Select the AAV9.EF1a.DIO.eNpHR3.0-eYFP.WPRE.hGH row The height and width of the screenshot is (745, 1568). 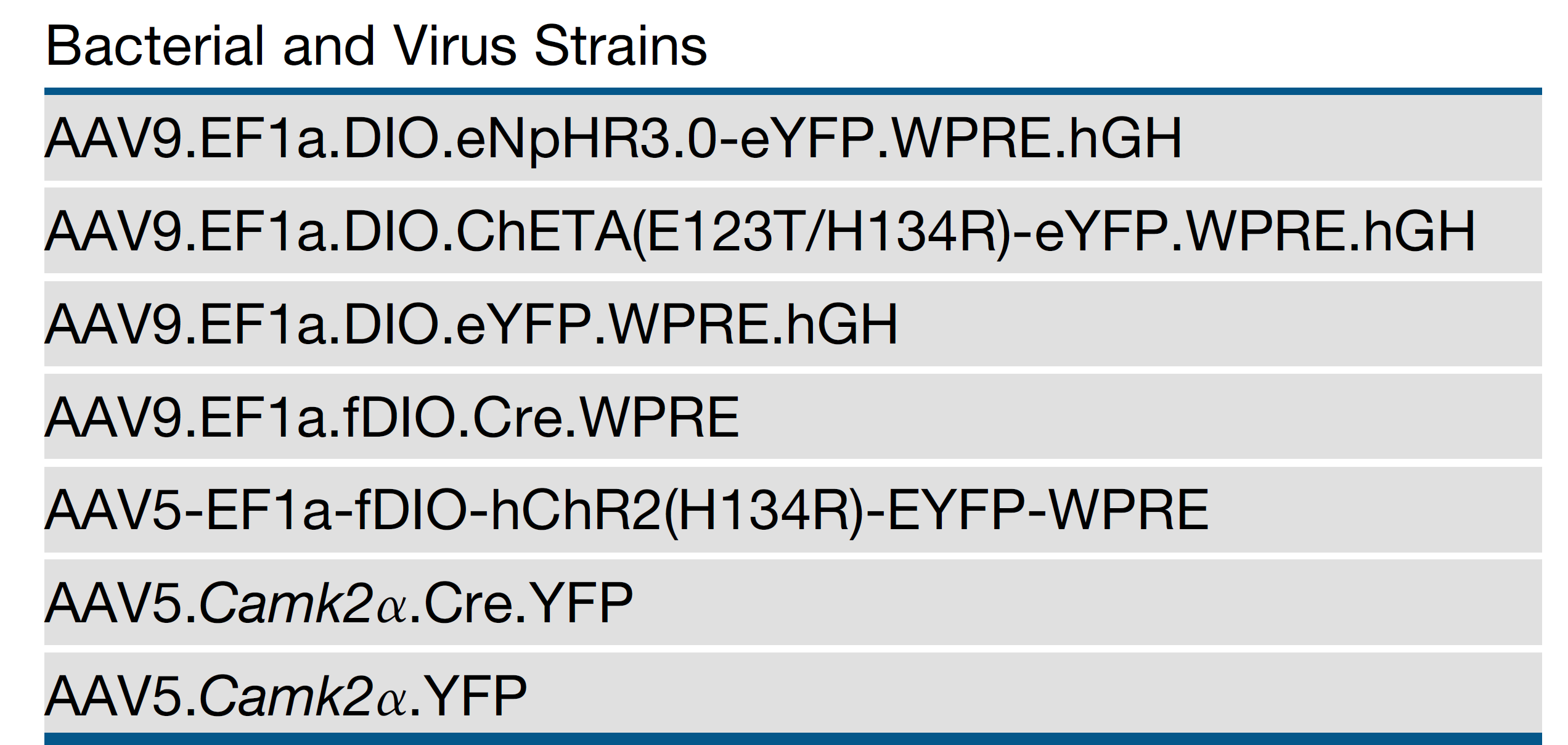coord(613,138)
